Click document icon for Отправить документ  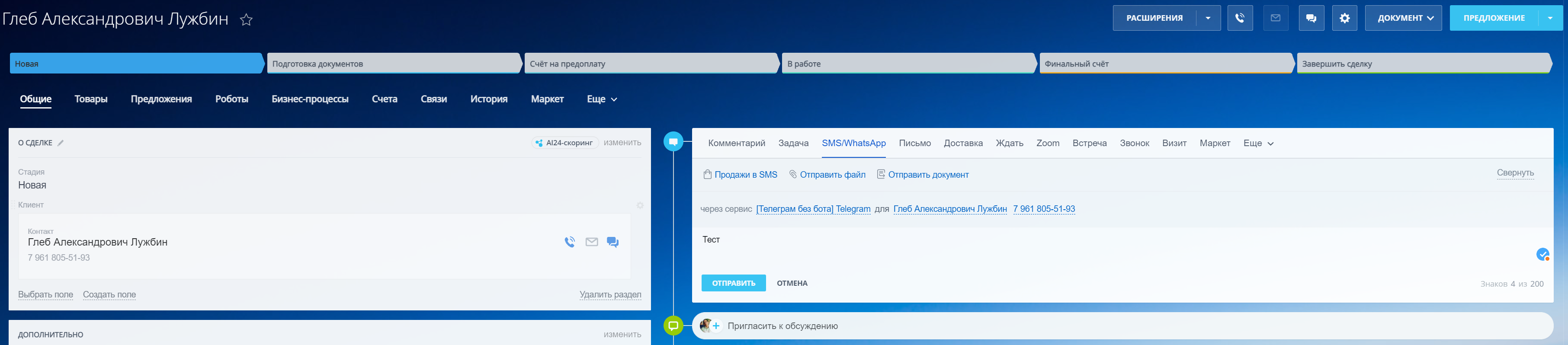[881, 175]
